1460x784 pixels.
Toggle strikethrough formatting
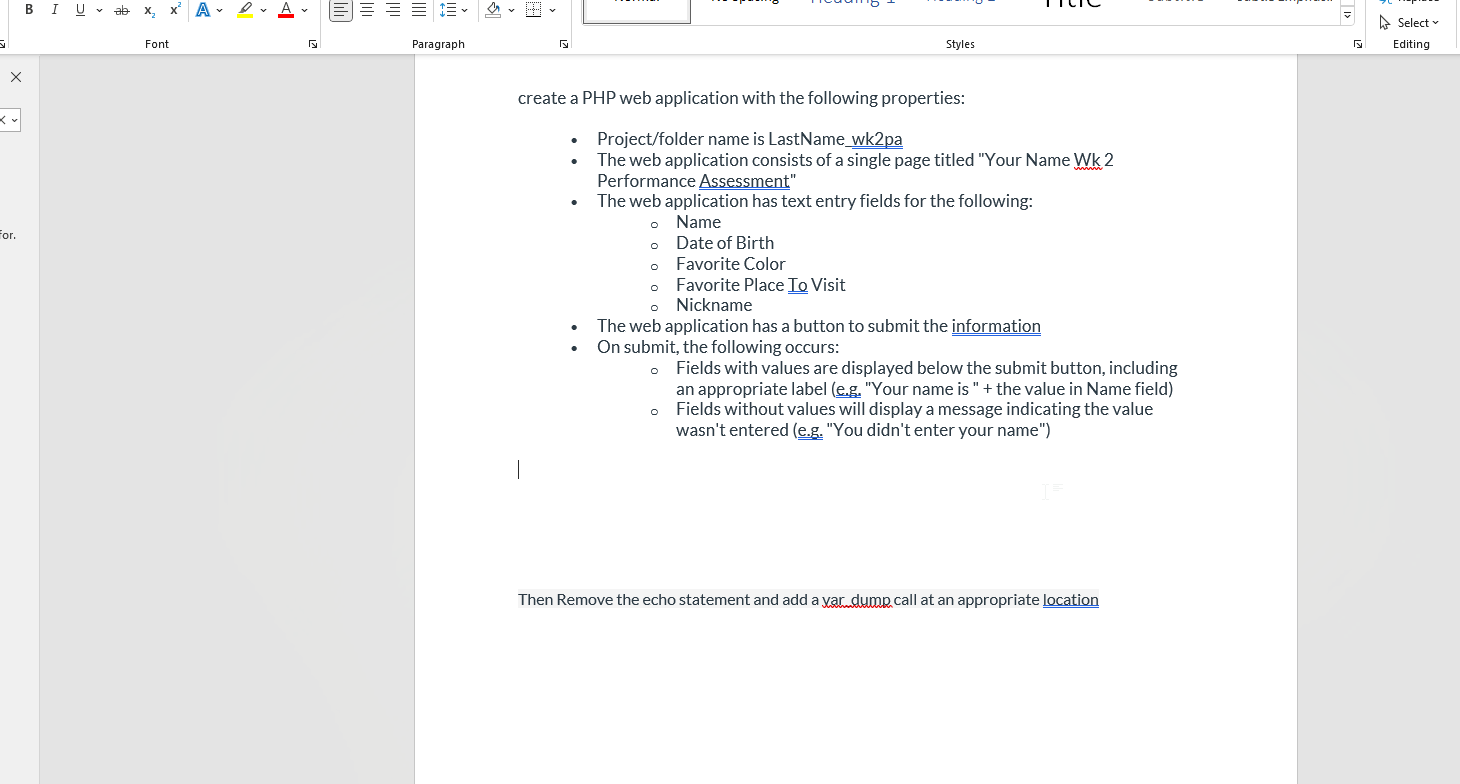pyautogui.click(x=122, y=10)
